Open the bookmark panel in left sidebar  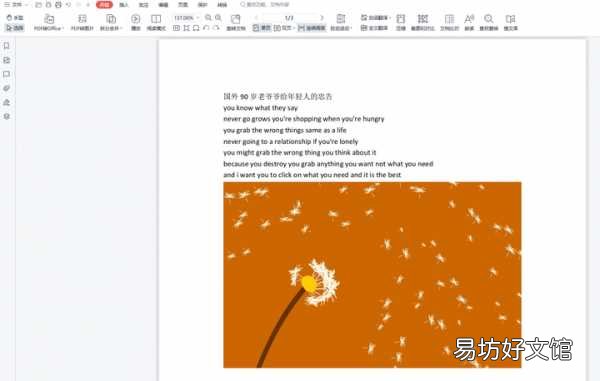click(x=7, y=46)
